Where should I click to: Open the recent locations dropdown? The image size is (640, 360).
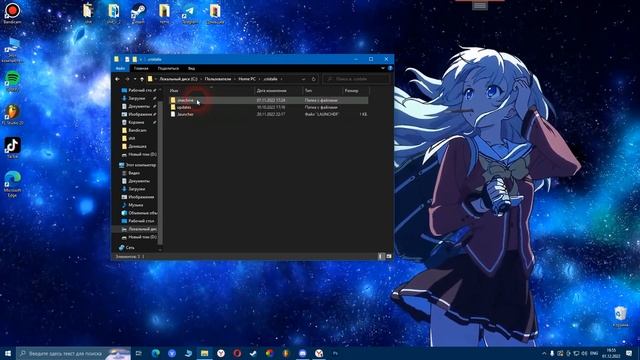(x=135, y=79)
